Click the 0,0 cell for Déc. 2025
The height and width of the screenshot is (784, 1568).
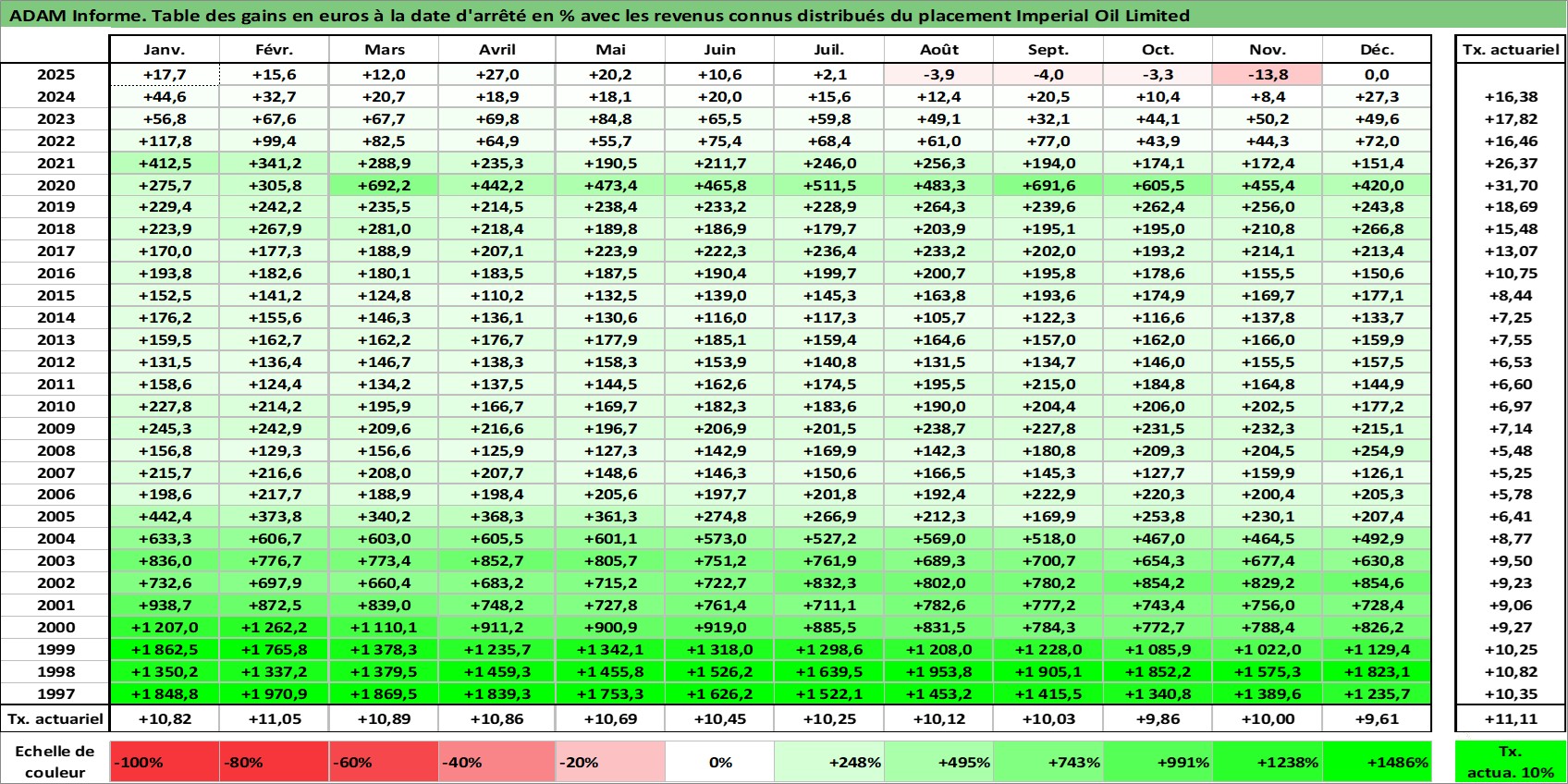pyautogui.click(x=1377, y=75)
